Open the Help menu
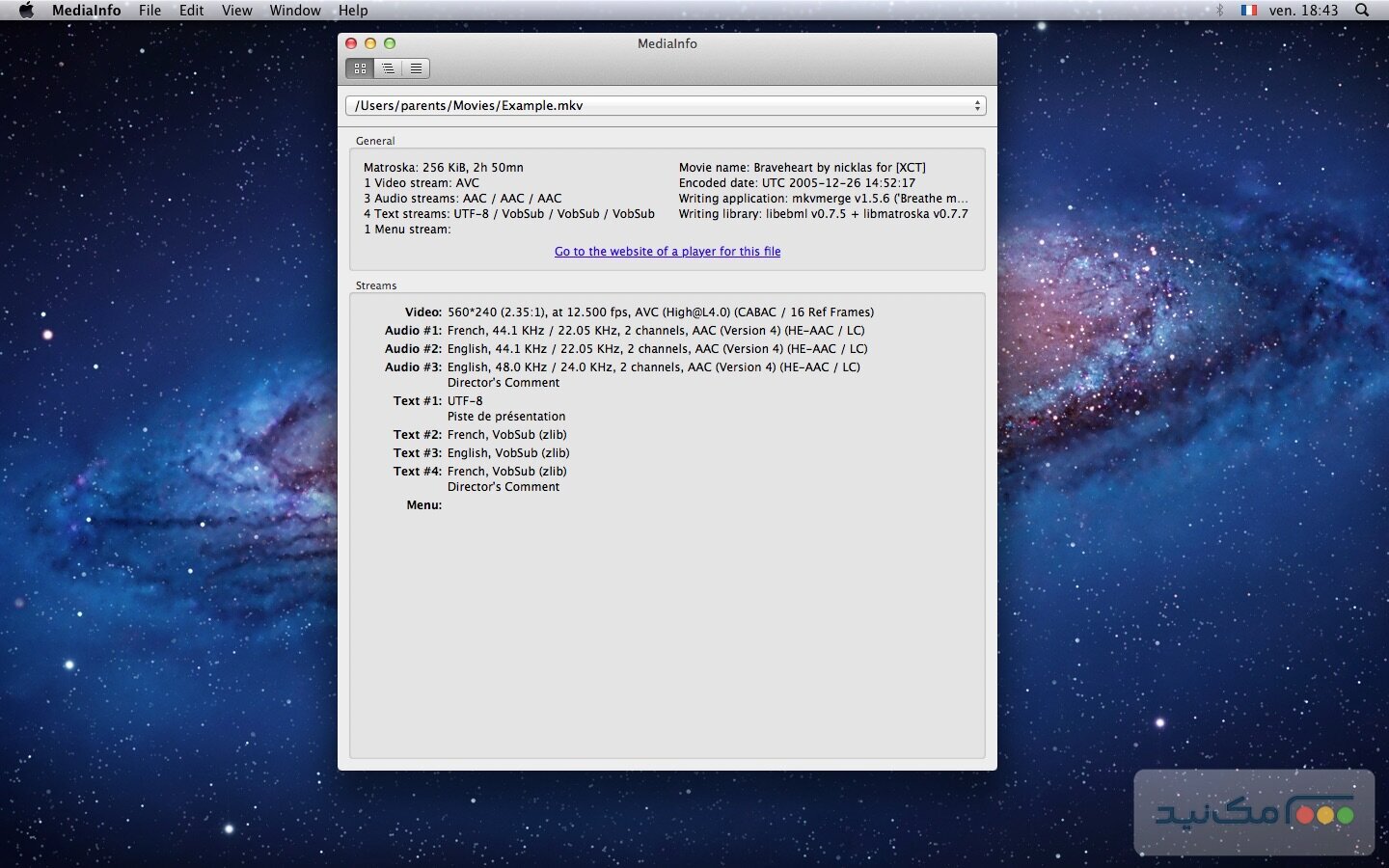The height and width of the screenshot is (868, 1389). (x=353, y=11)
